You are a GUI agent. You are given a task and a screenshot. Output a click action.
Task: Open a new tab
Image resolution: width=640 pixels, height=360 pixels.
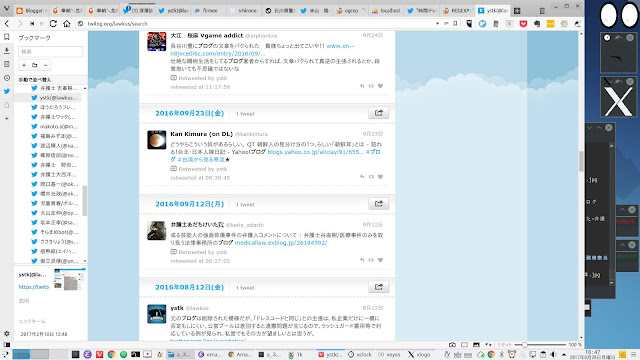(517, 11)
